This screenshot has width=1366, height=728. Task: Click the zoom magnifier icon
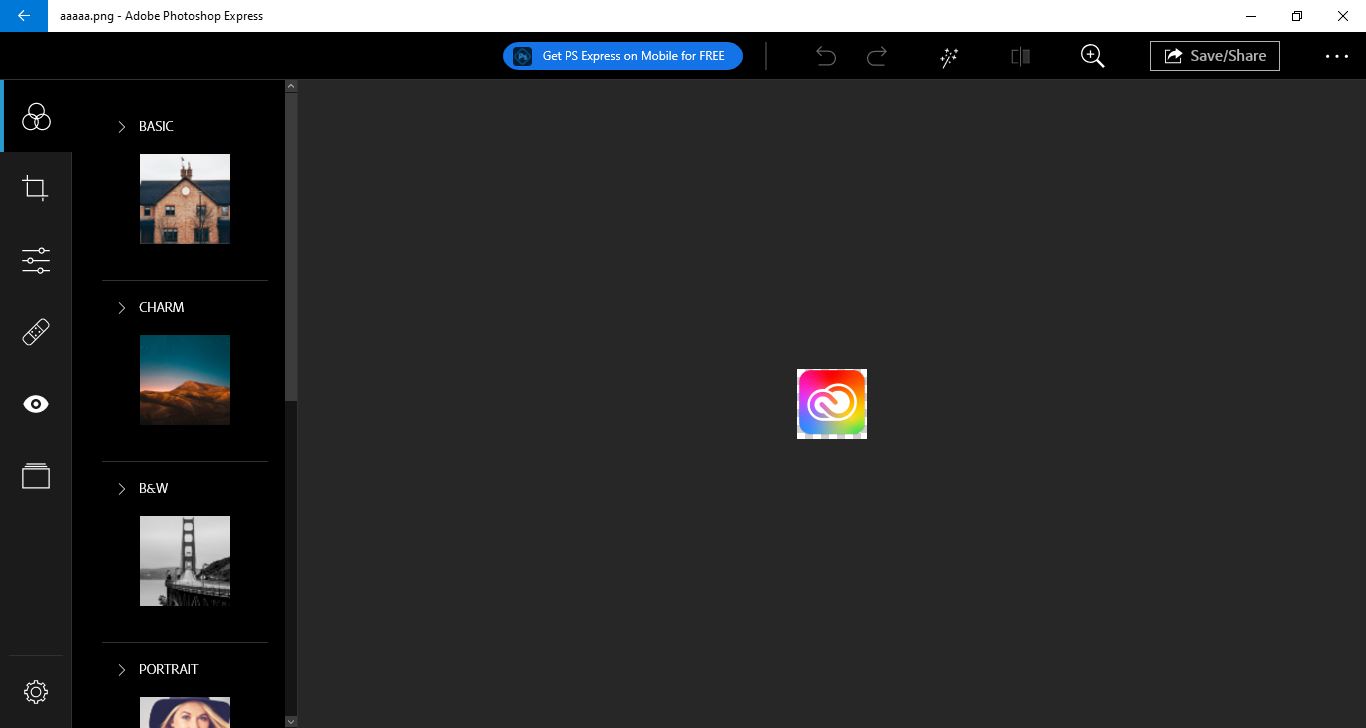tap(1093, 56)
